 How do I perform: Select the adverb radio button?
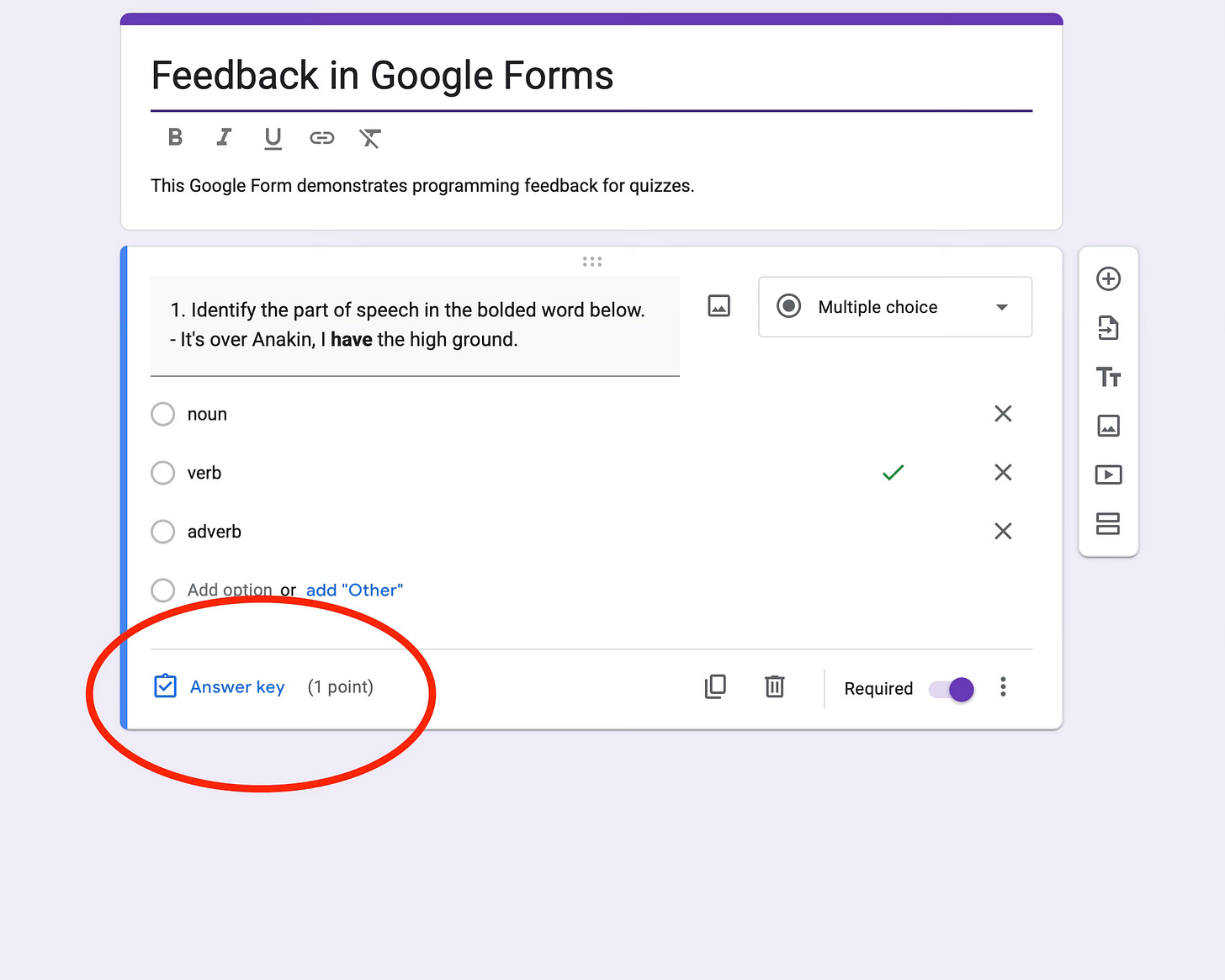[x=162, y=532]
